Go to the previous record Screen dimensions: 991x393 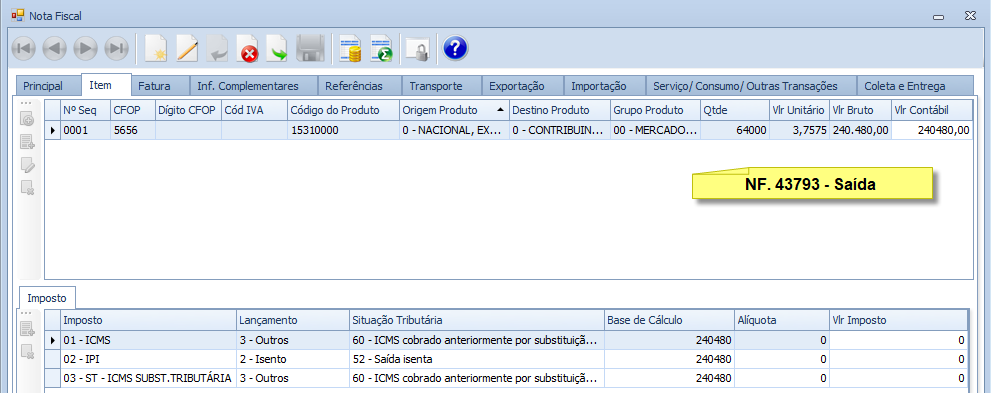(x=54, y=48)
